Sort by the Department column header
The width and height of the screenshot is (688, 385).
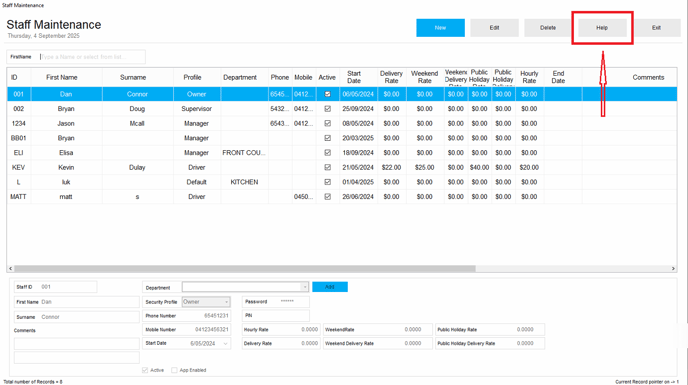244,77
